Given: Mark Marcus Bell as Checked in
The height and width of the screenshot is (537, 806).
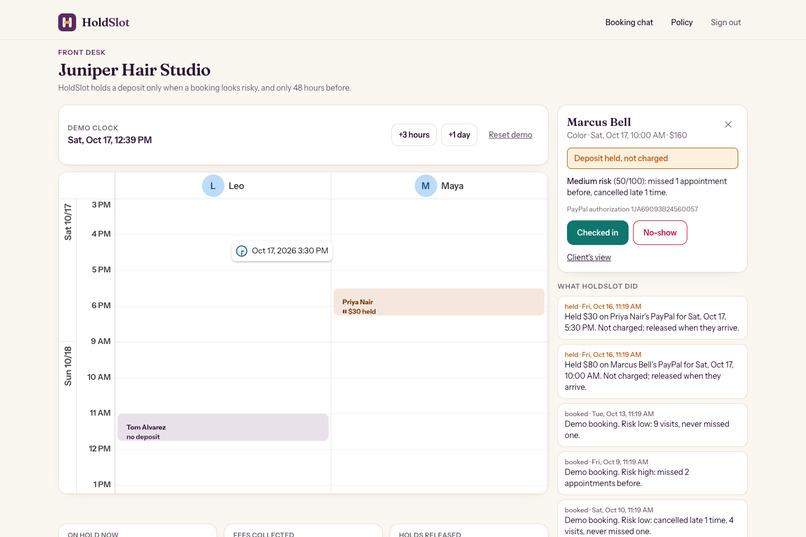Looking at the screenshot, I should (597, 233).
